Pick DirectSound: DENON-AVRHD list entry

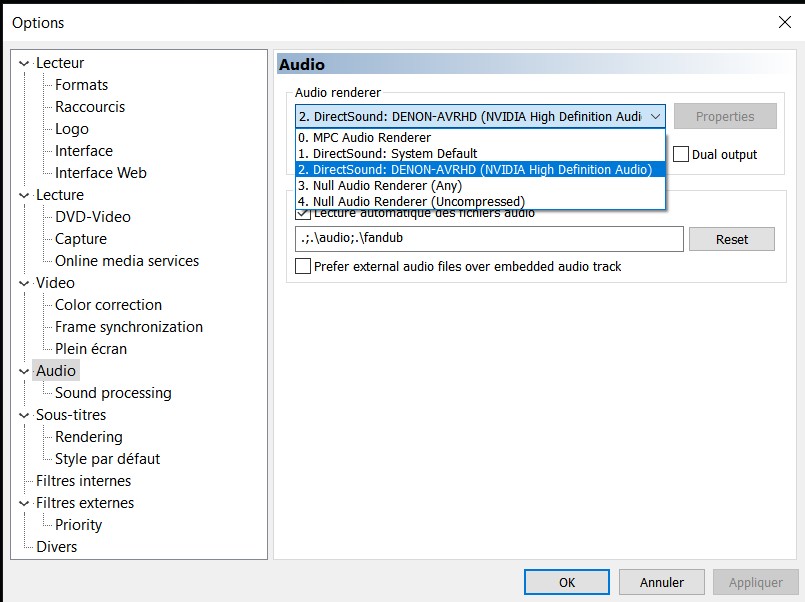(480, 169)
